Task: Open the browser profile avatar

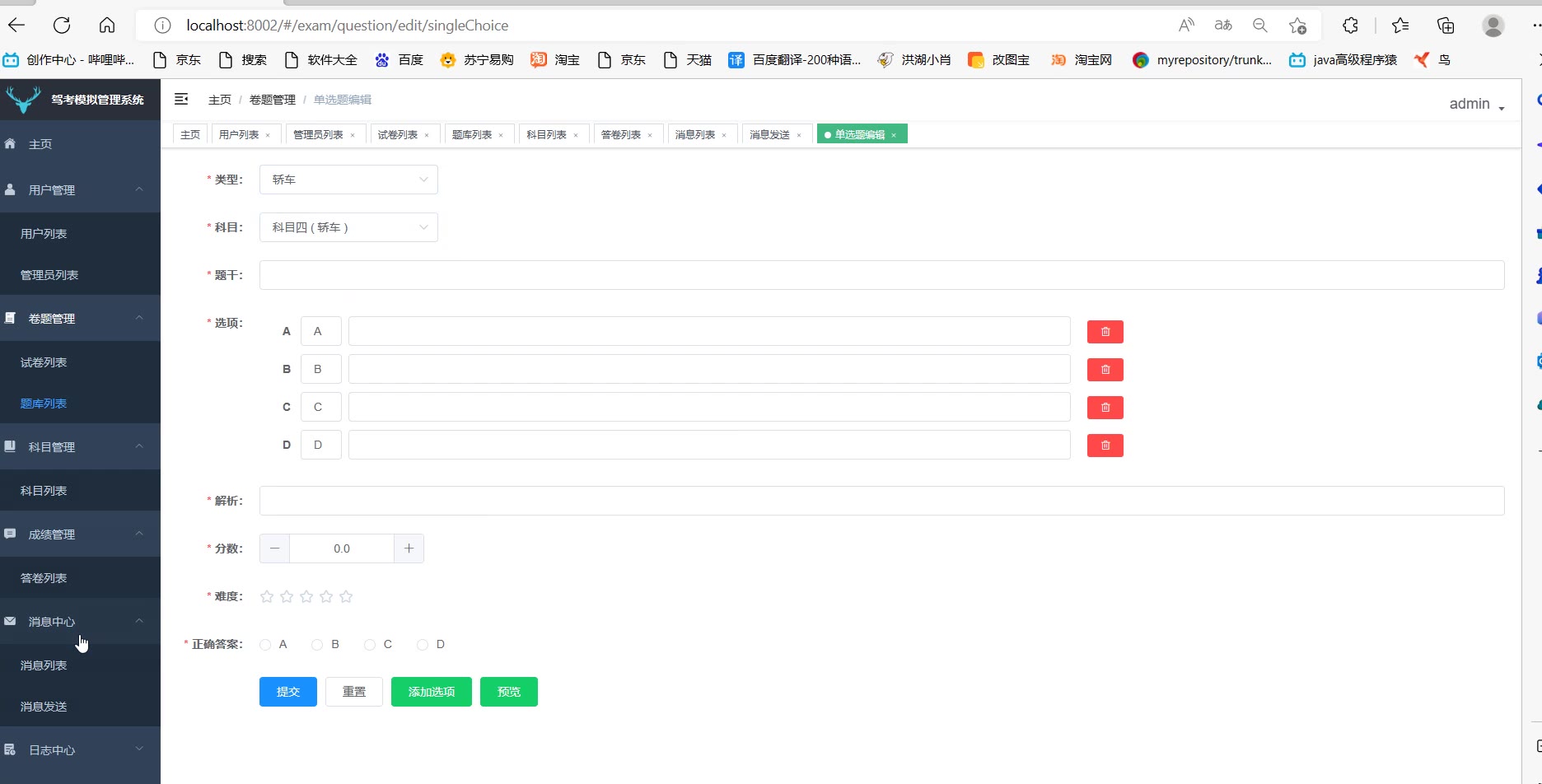Action: pyautogui.click(x=1493, y=26)
